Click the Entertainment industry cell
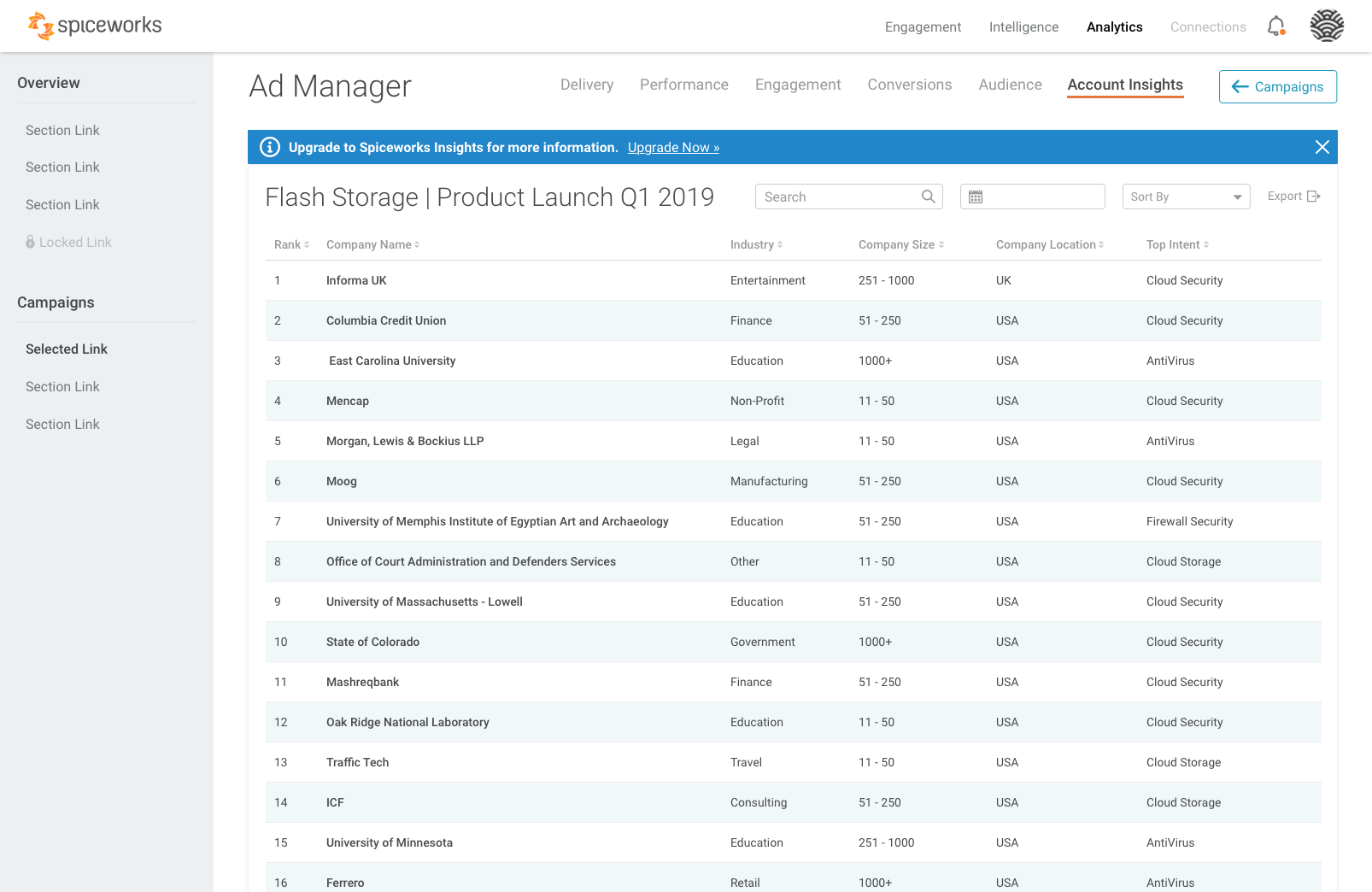Image resolution: width=1372 pixels, height=892 pixels. point(767,280)
